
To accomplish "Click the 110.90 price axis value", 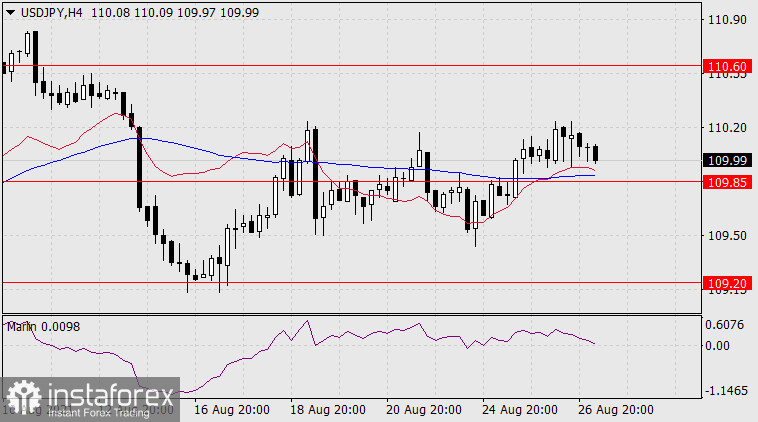I will (727, 20).
